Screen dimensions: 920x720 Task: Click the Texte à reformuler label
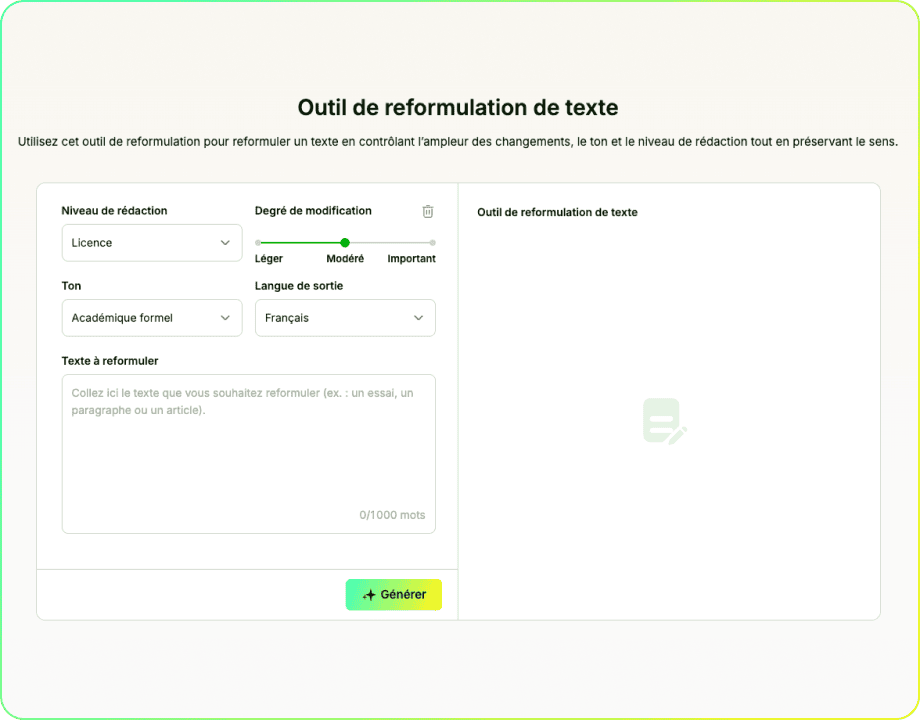pos(110,361)
